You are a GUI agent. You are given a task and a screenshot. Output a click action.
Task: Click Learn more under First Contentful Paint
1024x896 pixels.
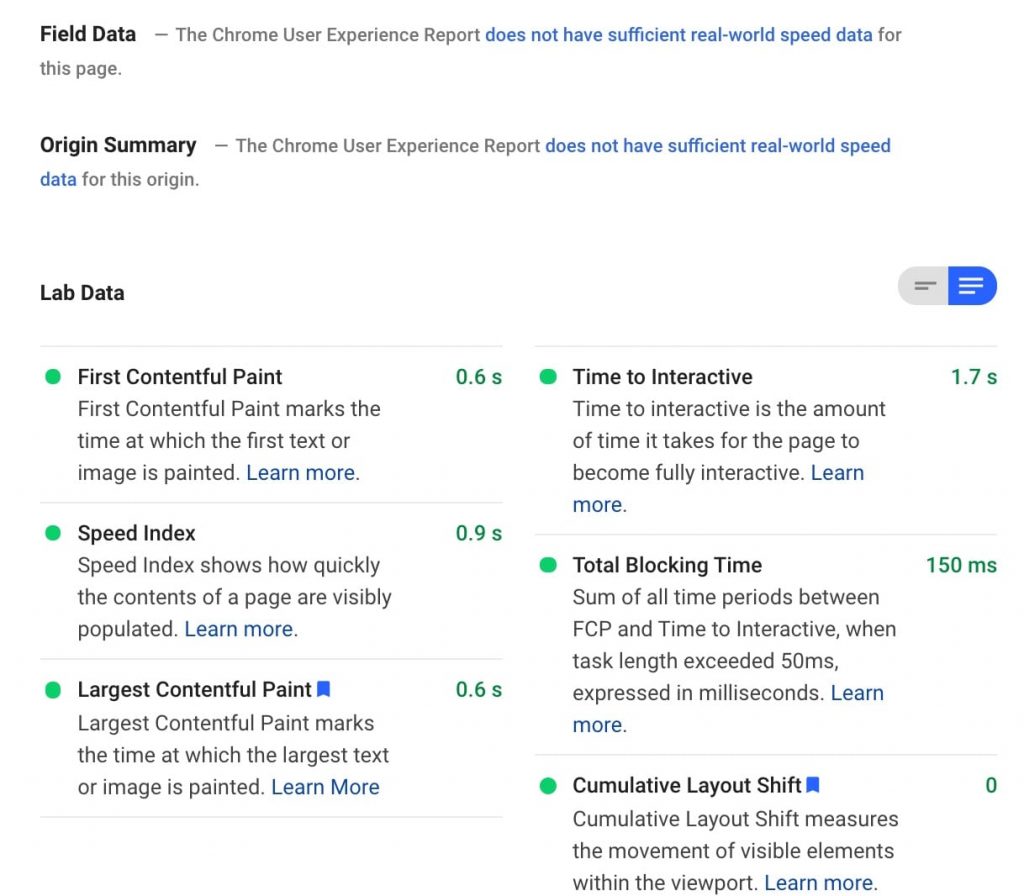[x=299, y=472]
